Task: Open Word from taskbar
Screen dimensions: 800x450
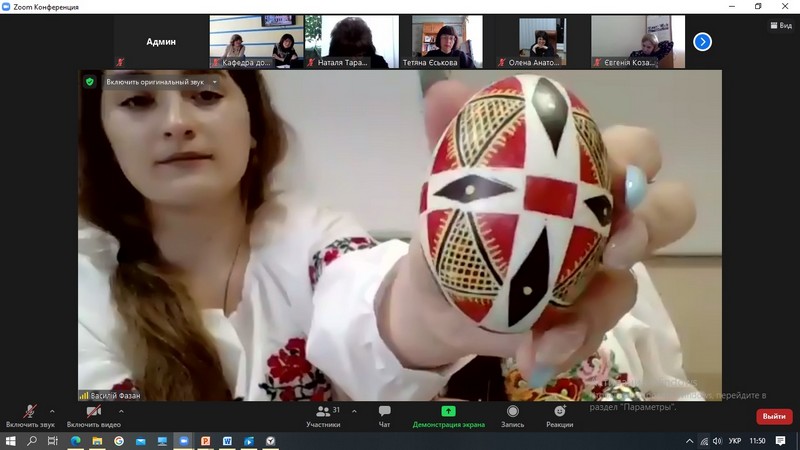Action: 227,441
